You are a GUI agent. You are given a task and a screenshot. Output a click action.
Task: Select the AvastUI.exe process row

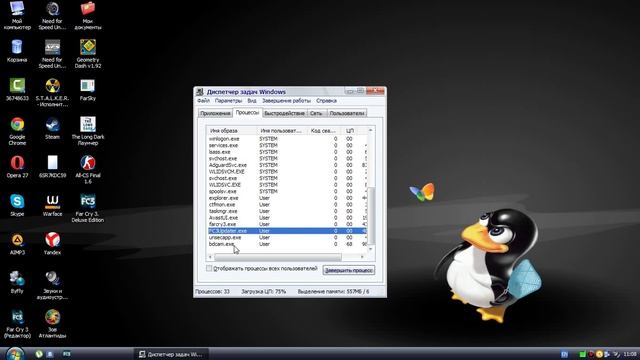click(x=287, y=218)
